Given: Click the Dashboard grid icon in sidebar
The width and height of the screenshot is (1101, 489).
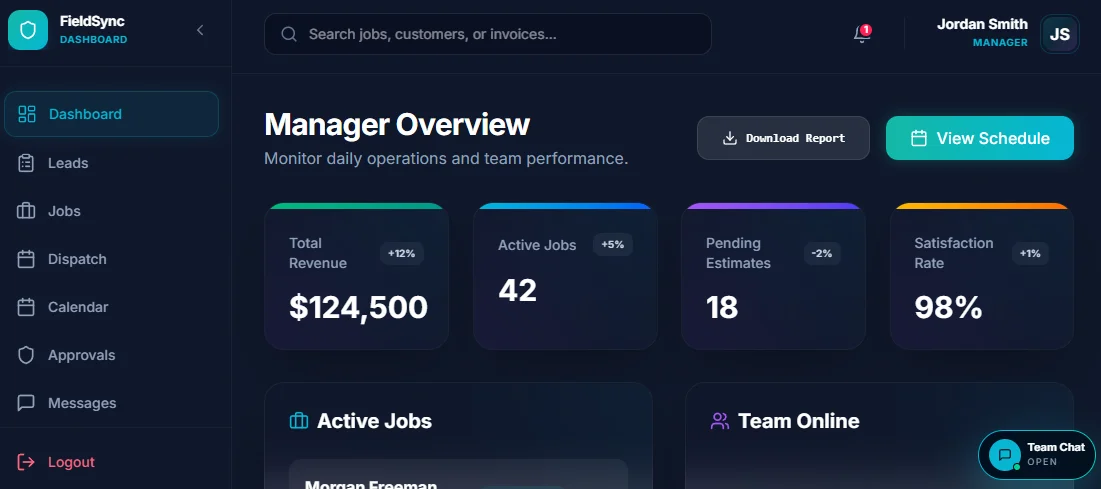Looking at the screenshot, I should point(27,114).
